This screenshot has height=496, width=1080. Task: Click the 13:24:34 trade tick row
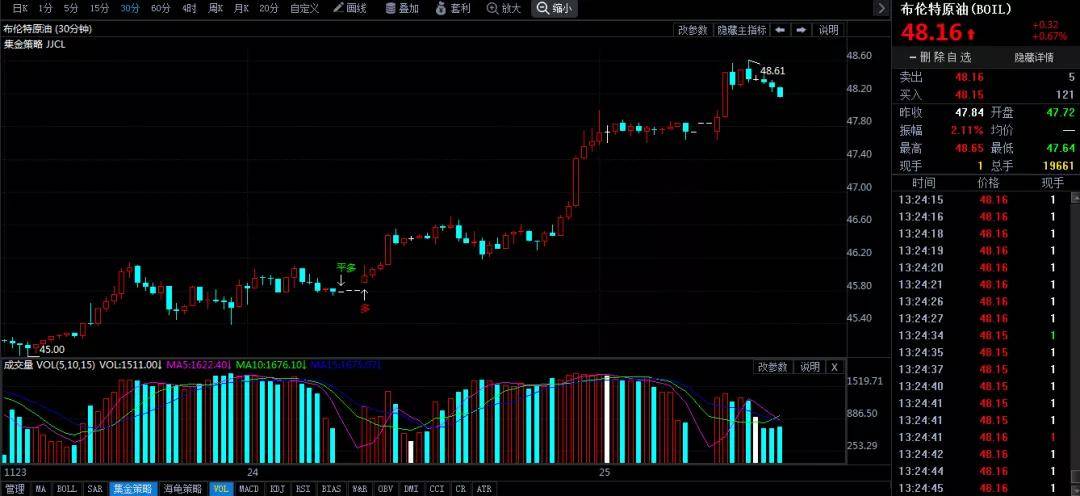(981, 335)
